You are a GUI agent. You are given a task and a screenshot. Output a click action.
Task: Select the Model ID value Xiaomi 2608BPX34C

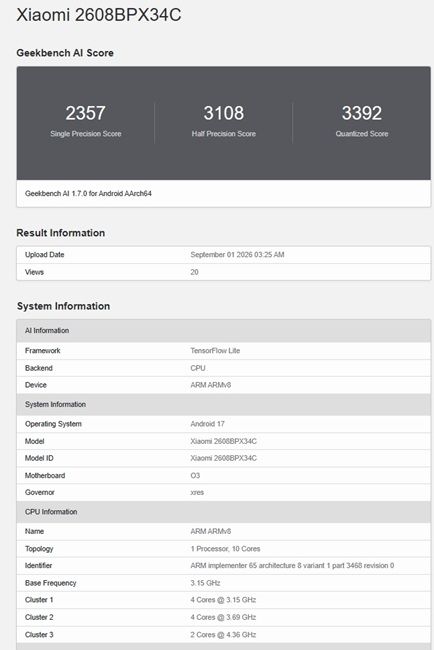tap(223, 458)
